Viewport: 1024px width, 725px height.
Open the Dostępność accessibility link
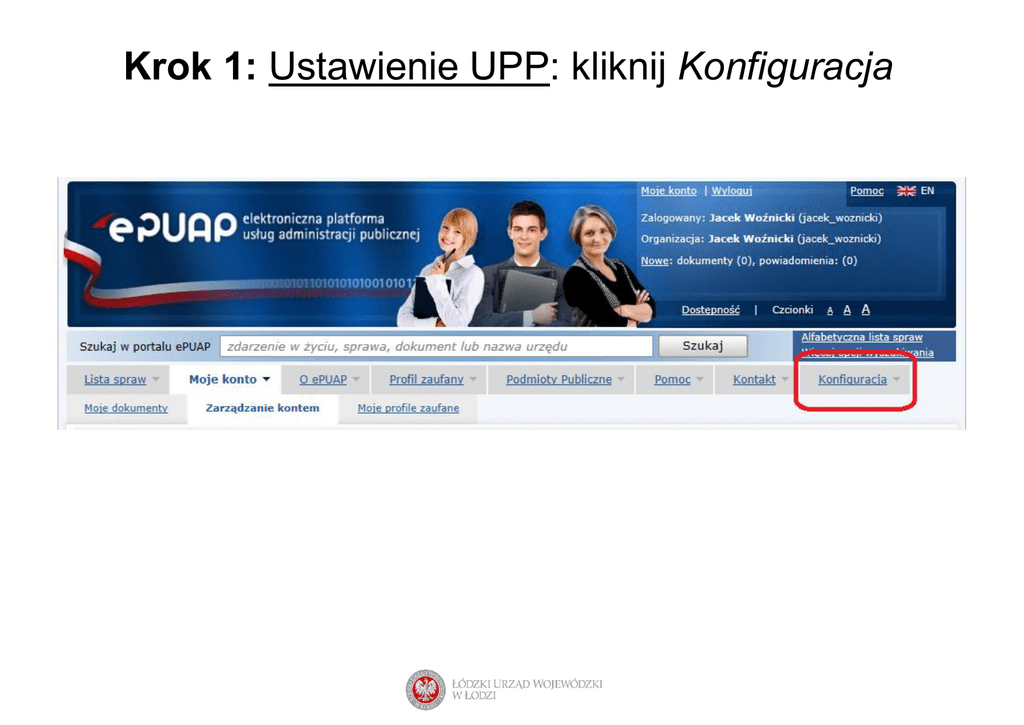click(710, 310)
